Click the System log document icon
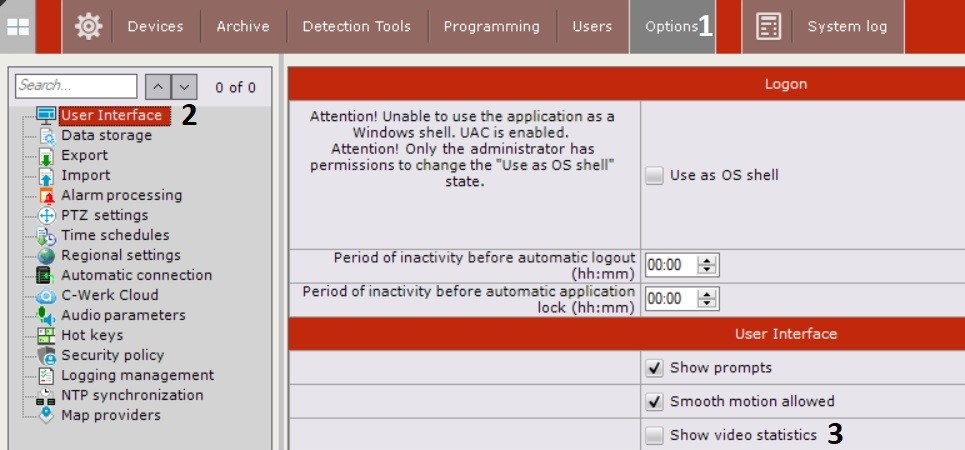This screenshot has height=450, width=965. point(768,27)
